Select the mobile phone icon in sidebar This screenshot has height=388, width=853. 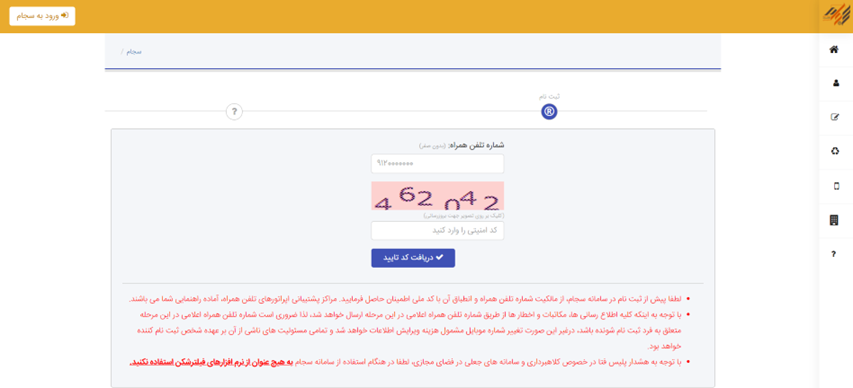(x=836, y=186)
